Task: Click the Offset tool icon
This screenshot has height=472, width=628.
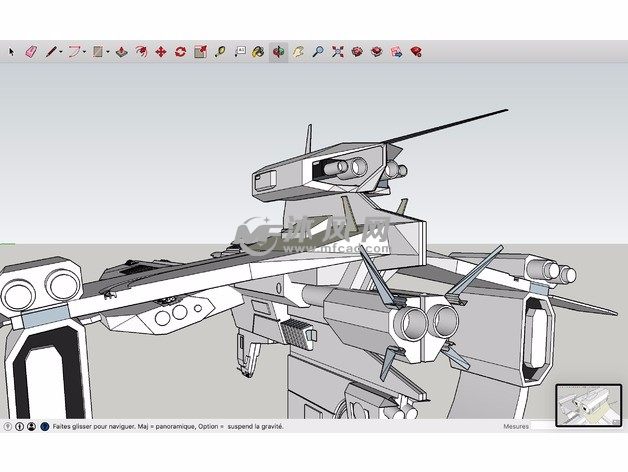Action: (141, 51)
